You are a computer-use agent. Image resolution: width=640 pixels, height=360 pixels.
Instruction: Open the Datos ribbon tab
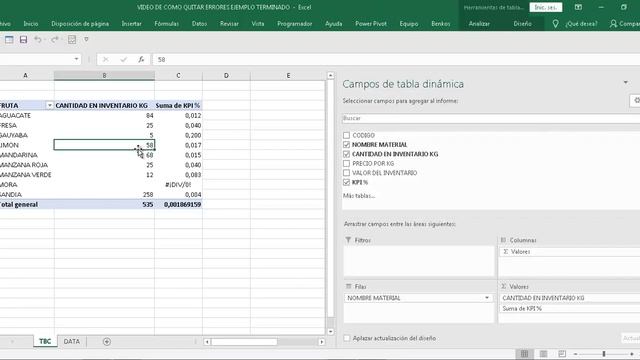(x=199, y=24)
